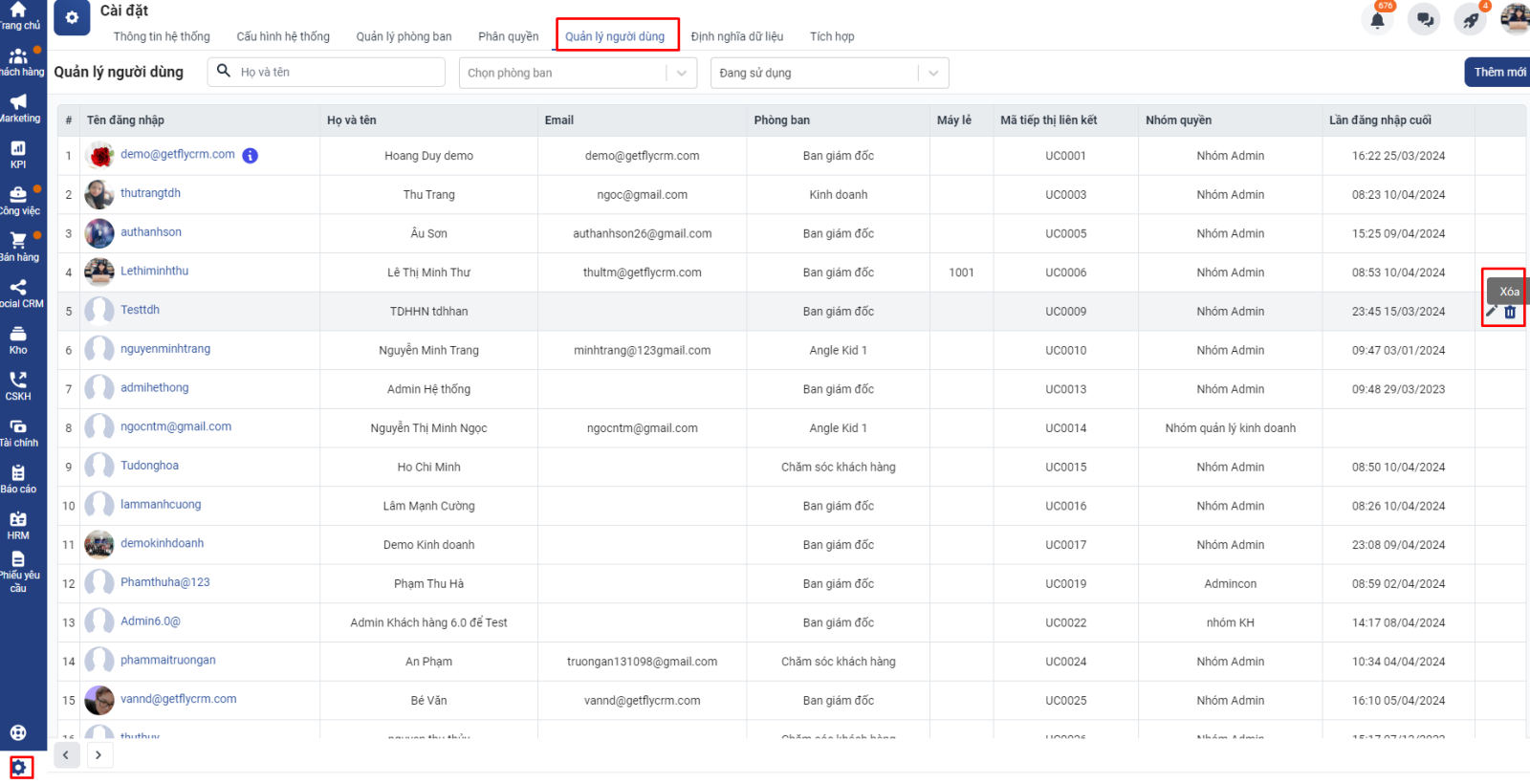Go to next page arrow

coord(98,755)
